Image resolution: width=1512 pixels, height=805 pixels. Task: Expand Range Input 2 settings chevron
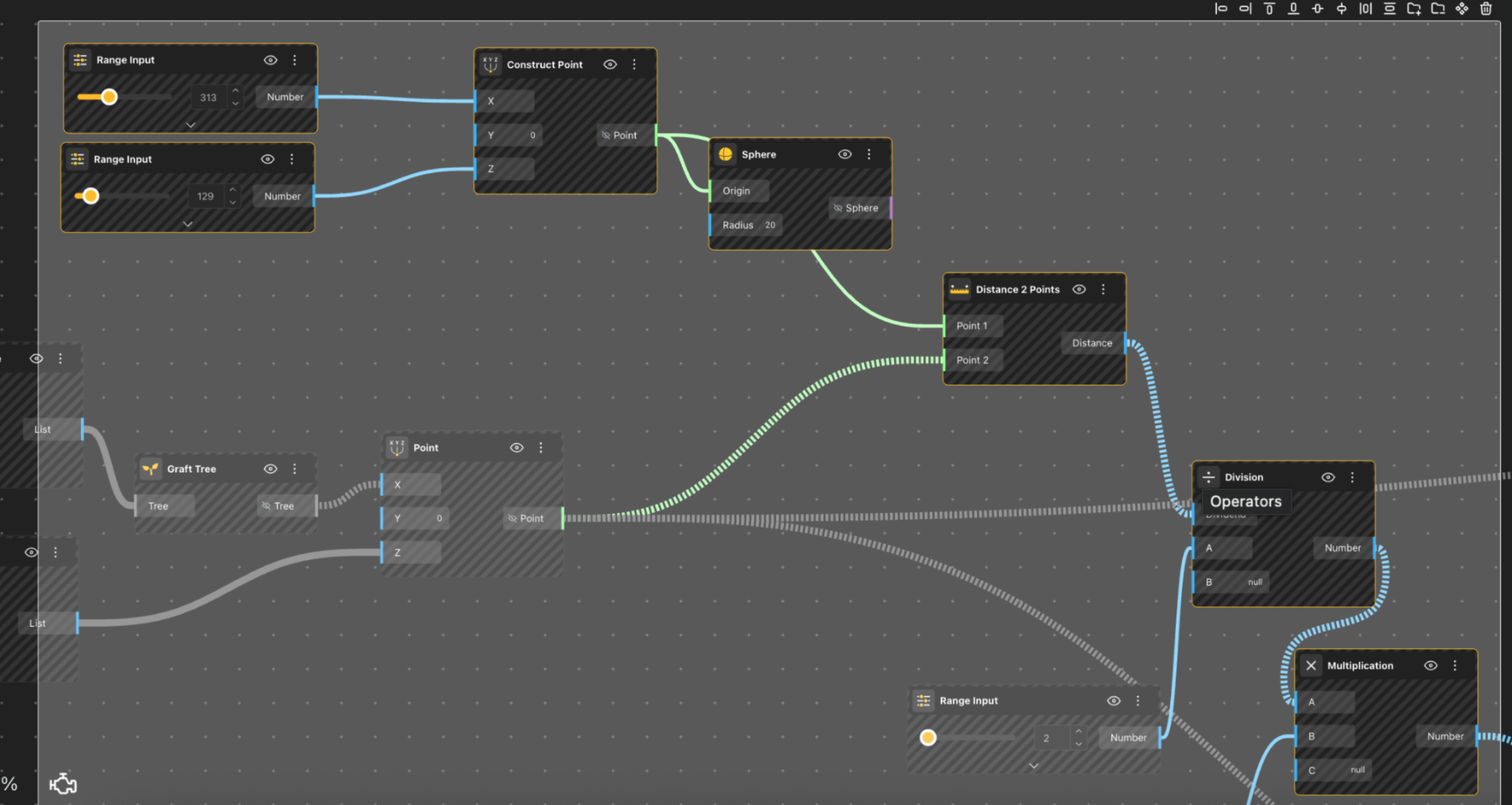click(1033, 765)
